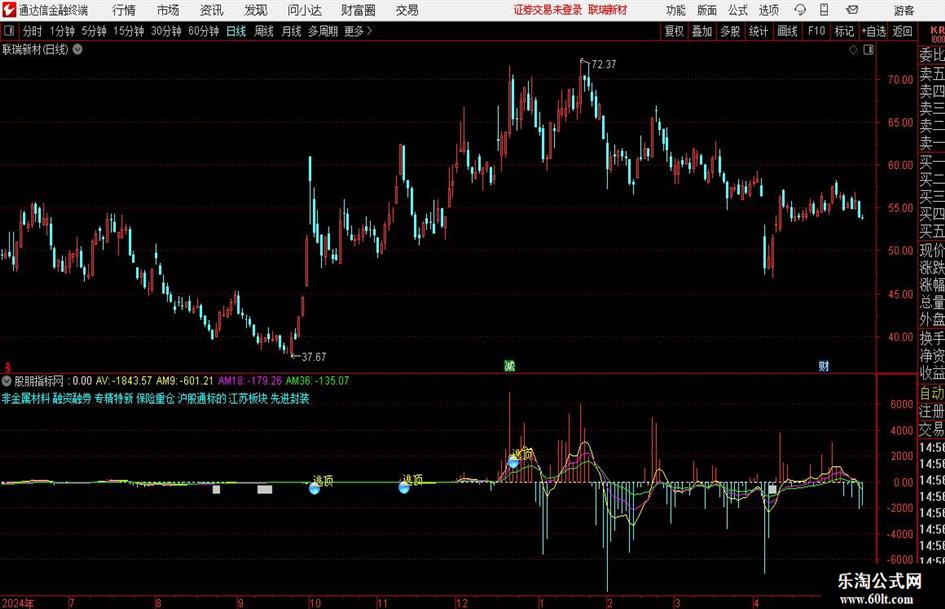This screenshot has height=609, width=945.
Task: Click the 保险重仓 tag
Action: click(x=155, y=399)
